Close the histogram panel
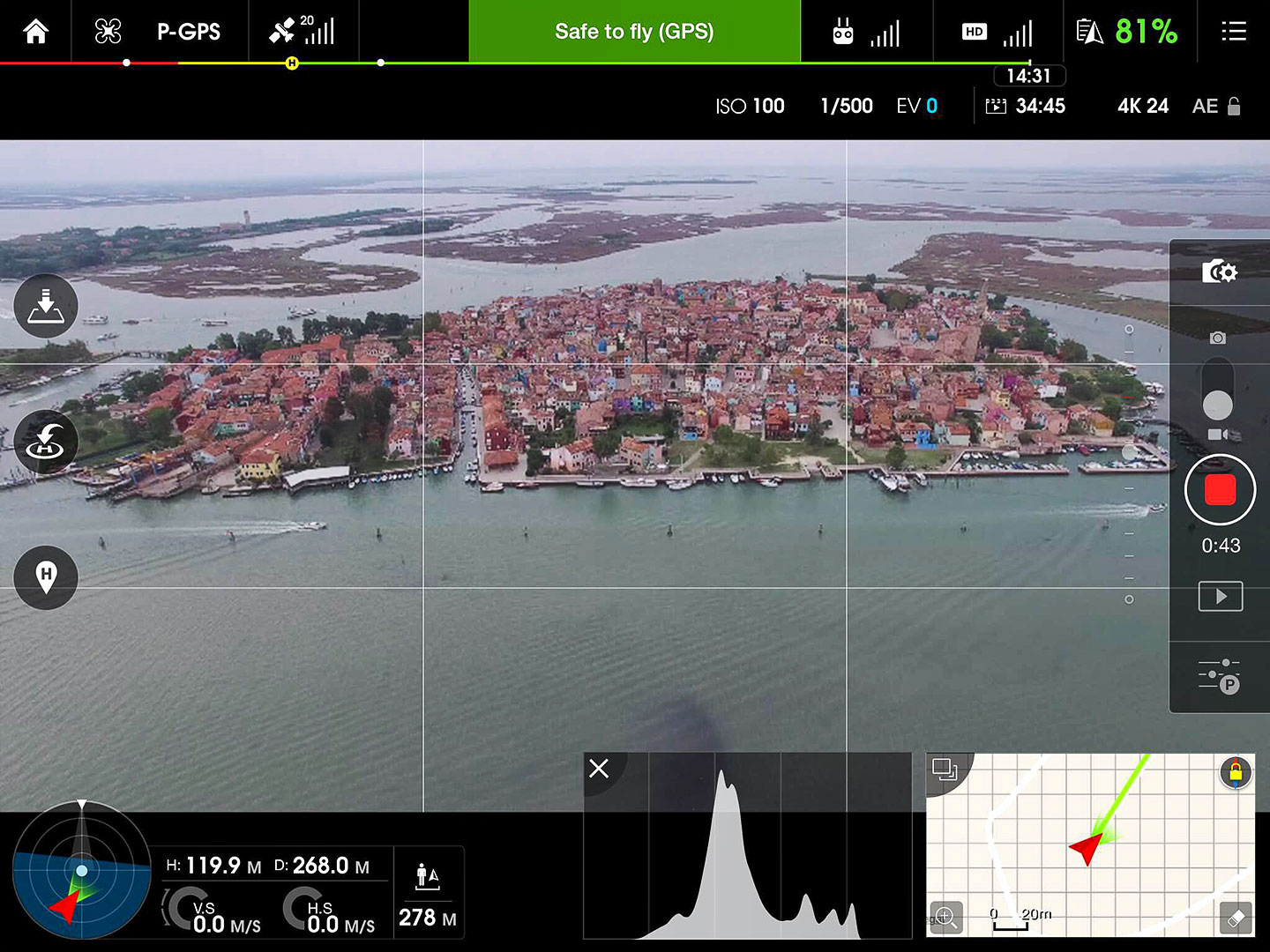The height and width of the screenshot is (952, 1270). (x=599, y=769)
